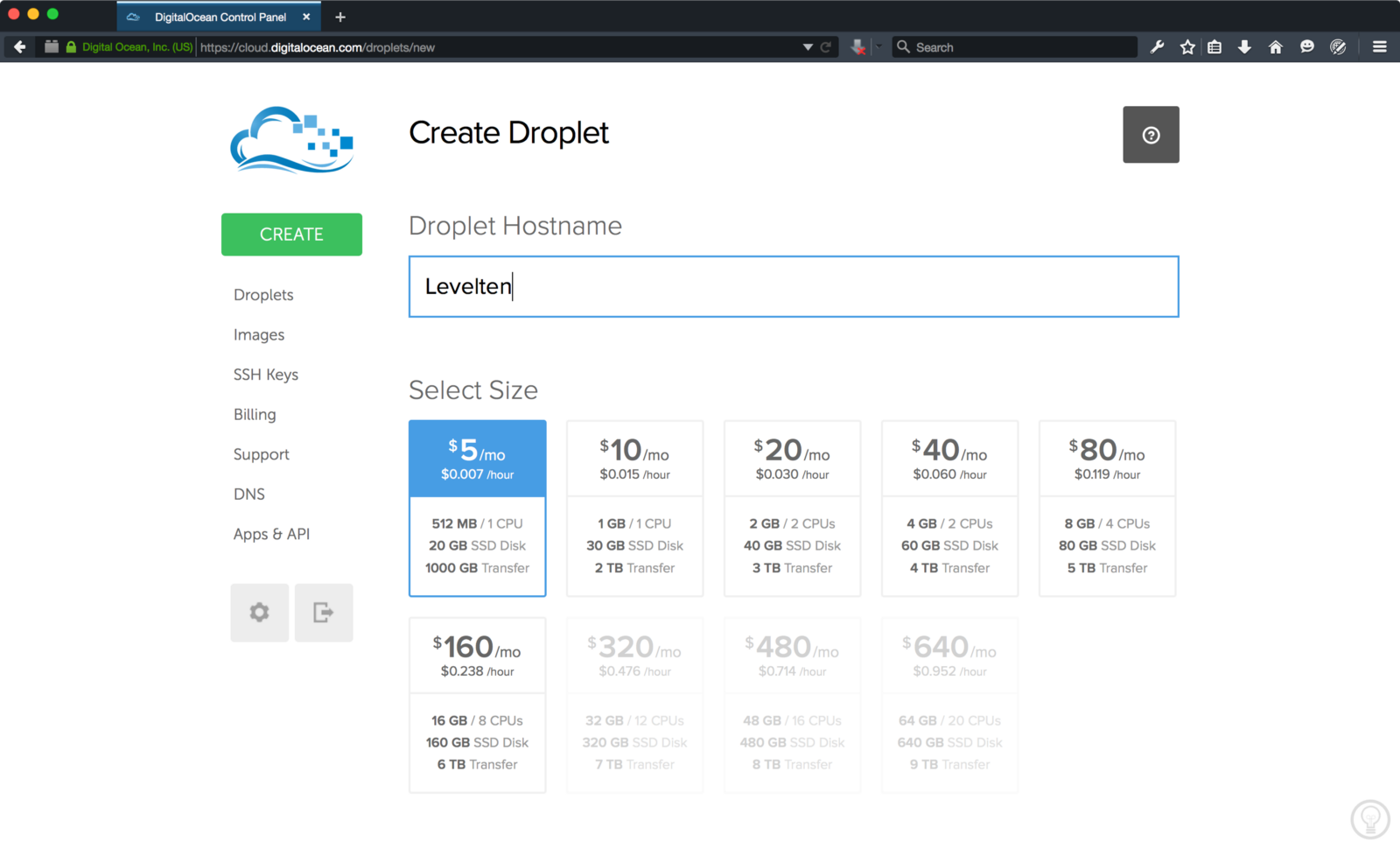Choose the $80/mo 8 GB plan
This screenshot has height=849, width=1400.
(x=1107, y=508)
